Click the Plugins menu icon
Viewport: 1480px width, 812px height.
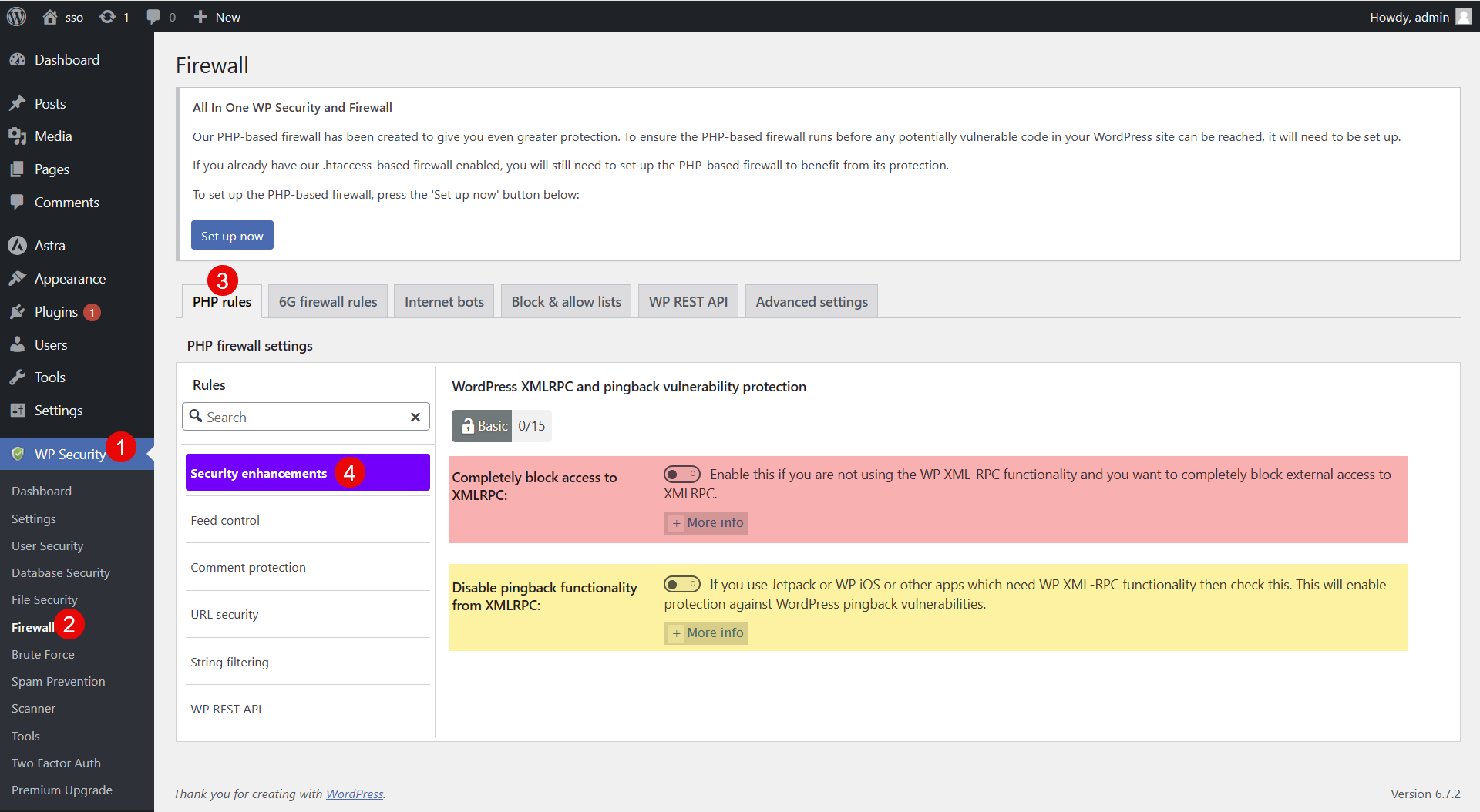(17, 312)
